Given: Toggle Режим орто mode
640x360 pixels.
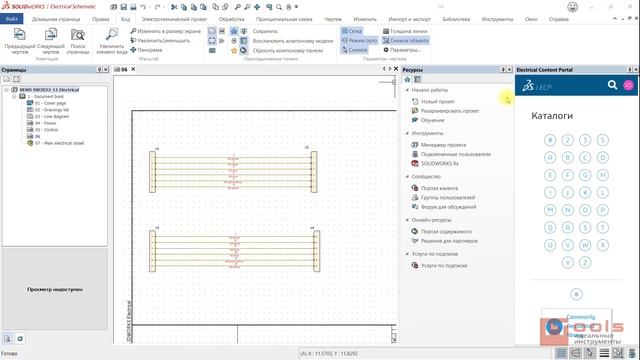Looking at the screenshot, I should (359, 40).
